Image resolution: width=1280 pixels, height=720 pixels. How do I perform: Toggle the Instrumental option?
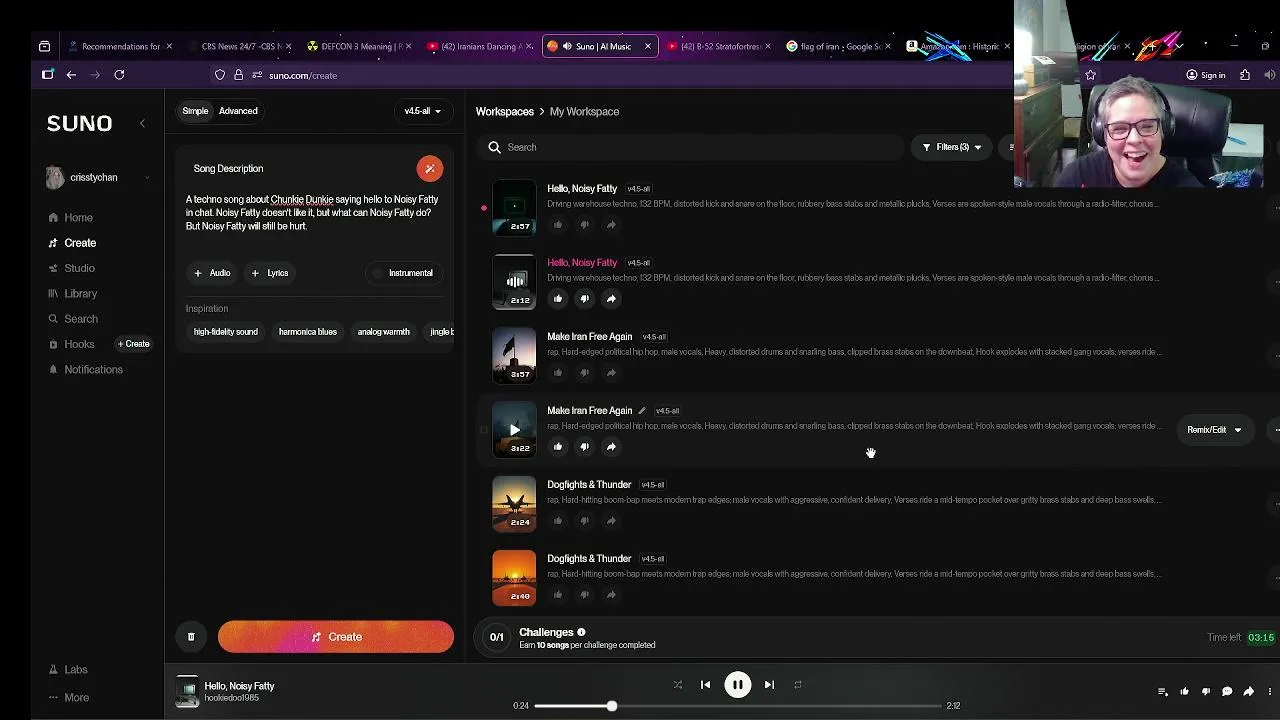[404, 273]
